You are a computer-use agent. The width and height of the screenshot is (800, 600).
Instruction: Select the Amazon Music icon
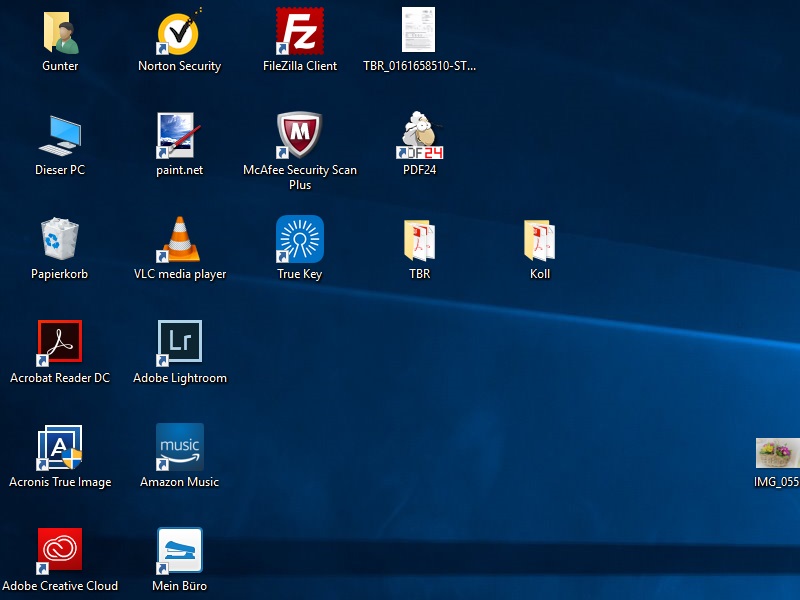tap(180, 447)
